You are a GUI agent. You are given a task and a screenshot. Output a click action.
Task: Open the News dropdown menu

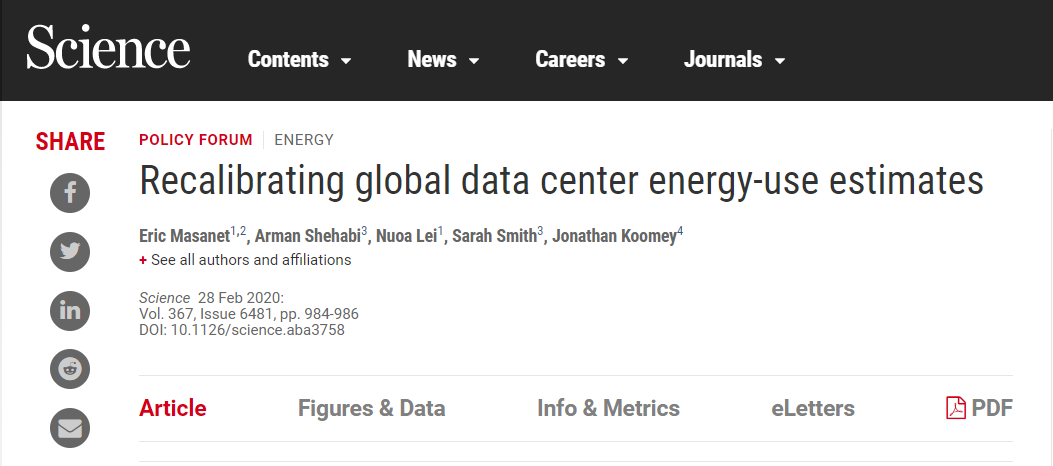point(443,60)
